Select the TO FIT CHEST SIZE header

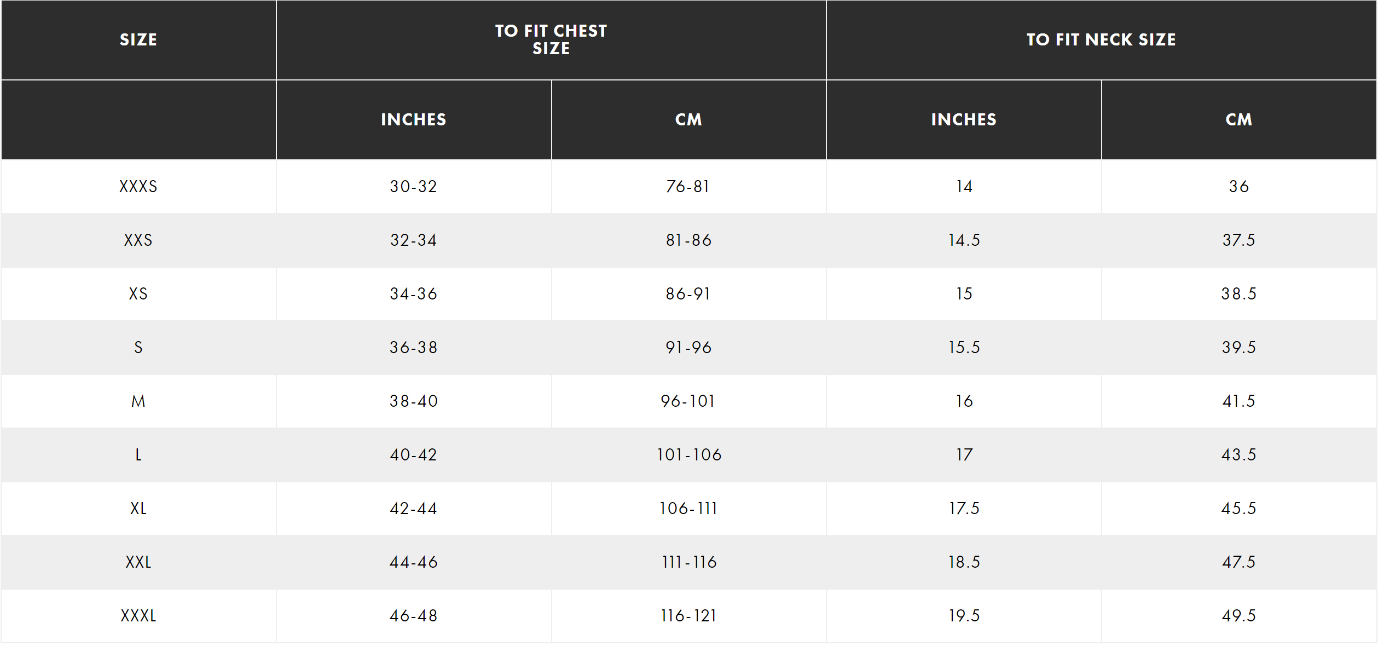tap(551, 40)
